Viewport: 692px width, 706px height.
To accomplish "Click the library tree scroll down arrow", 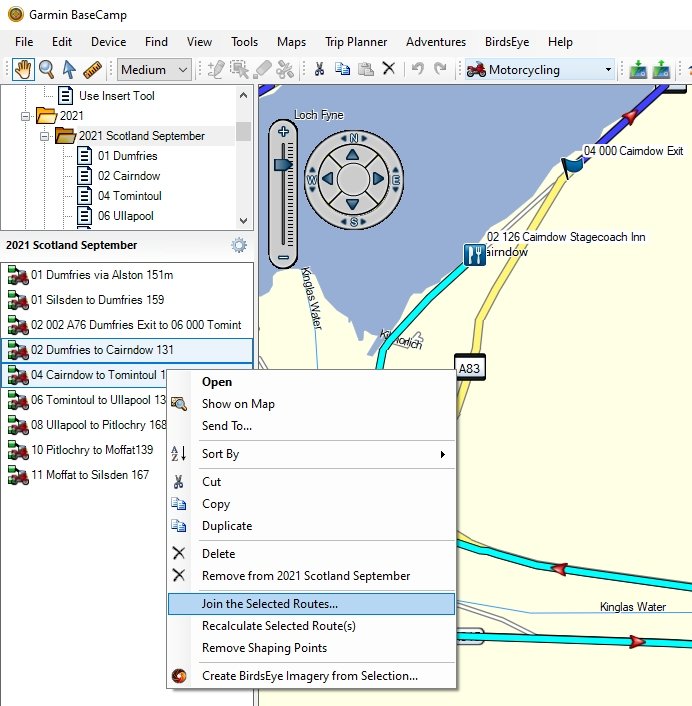I will (x=244, y=221).
